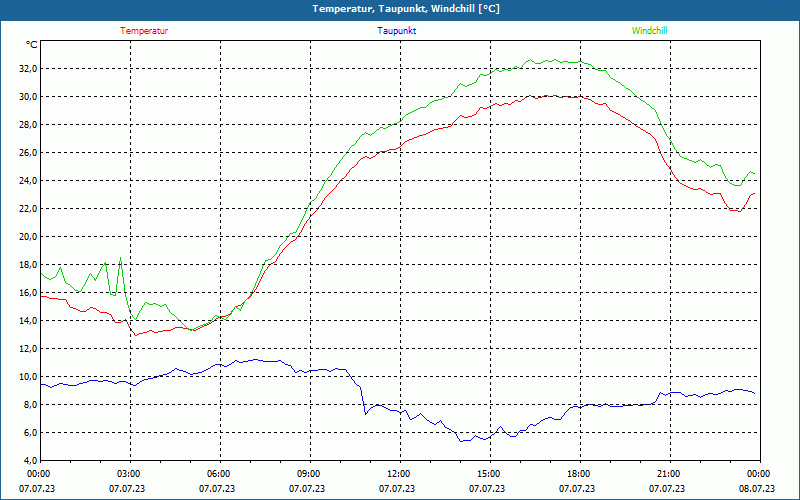The image size is (800, 500).
Task: Click the 6,0 value on the y-axis
Action: tap(30, 433)
